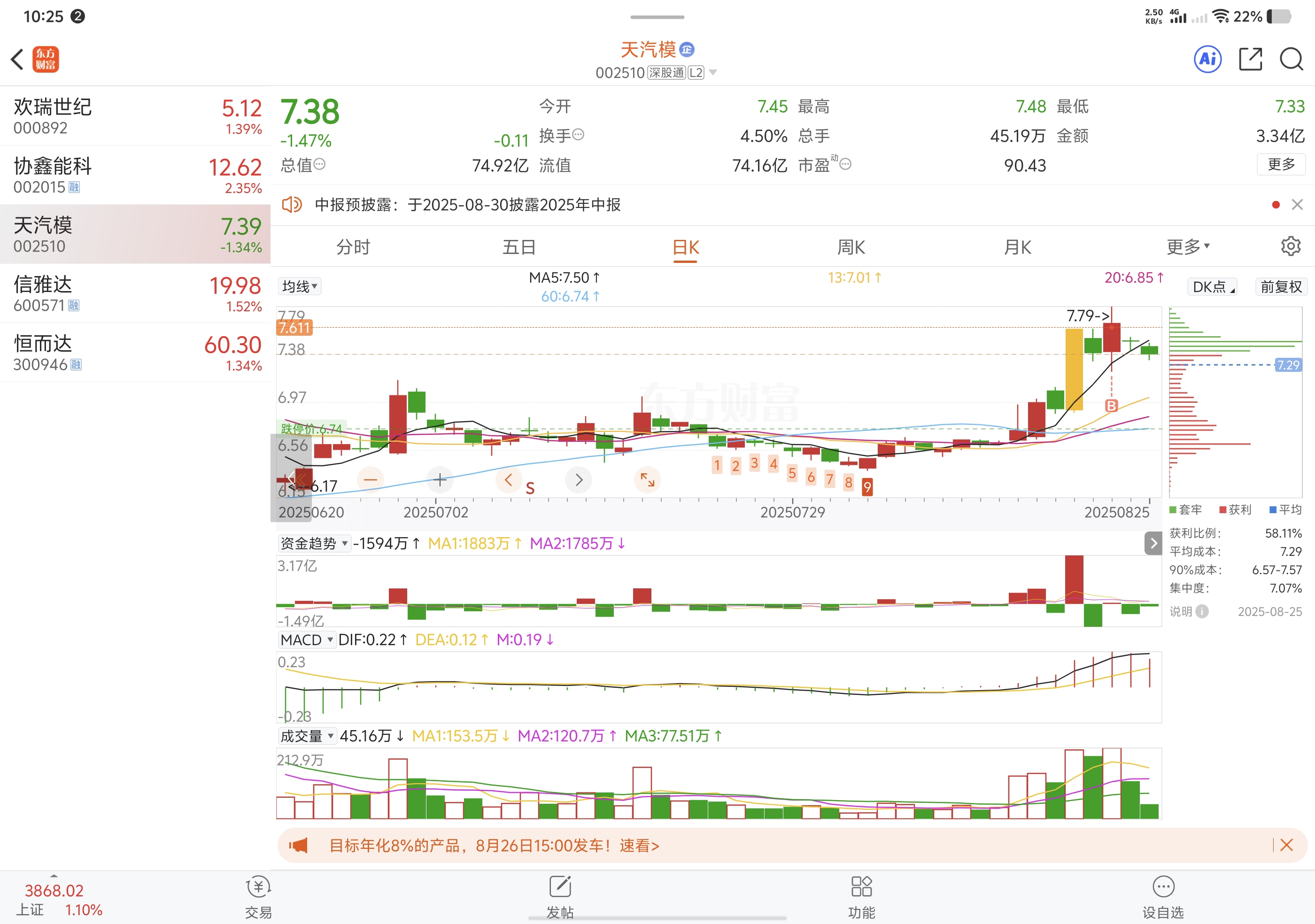Move chart cursor left one bar

point(509,480)
